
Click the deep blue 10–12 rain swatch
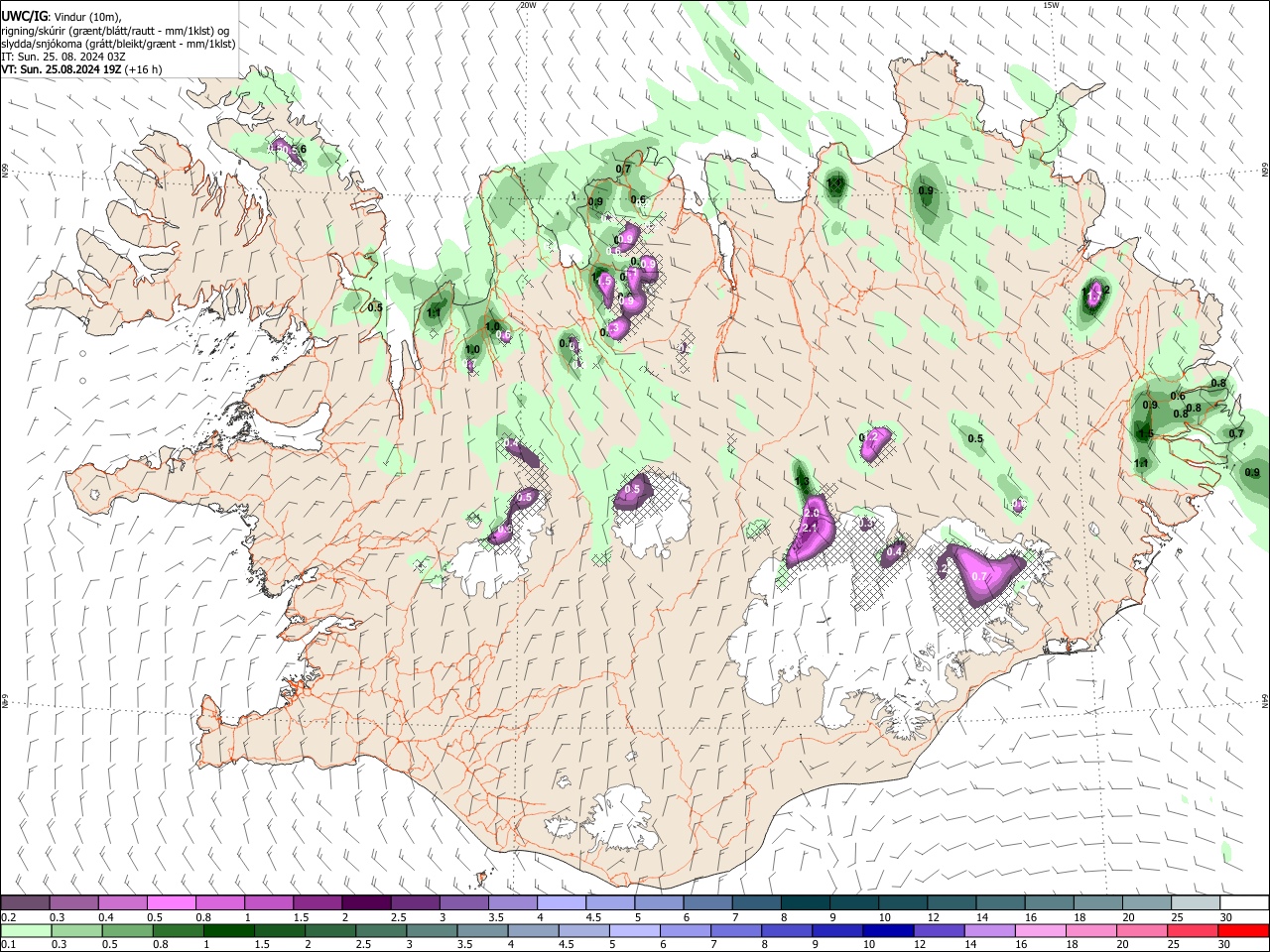pos(887,930)
